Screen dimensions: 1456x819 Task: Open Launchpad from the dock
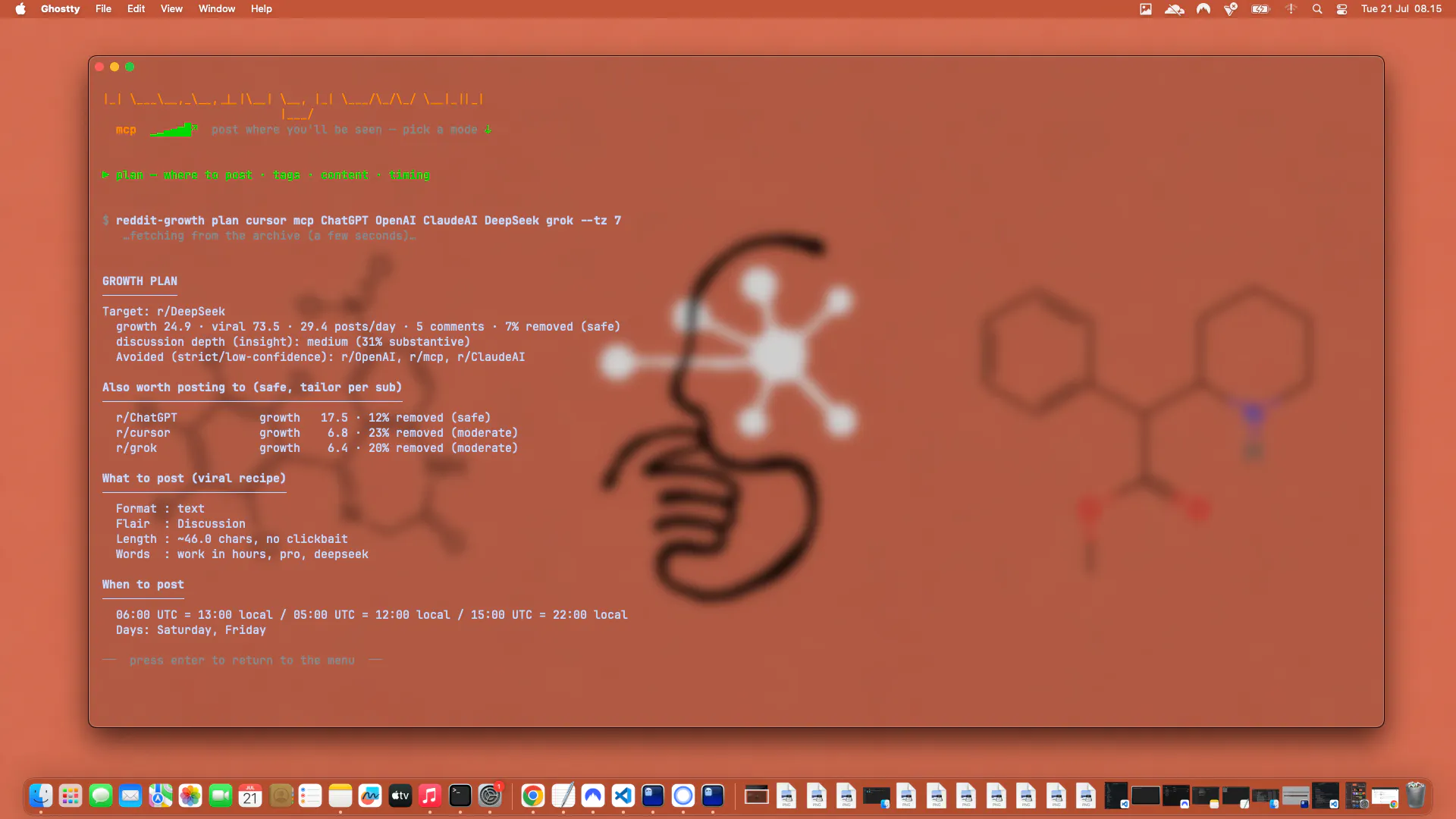pyautogui.click(x=71, y=795)
